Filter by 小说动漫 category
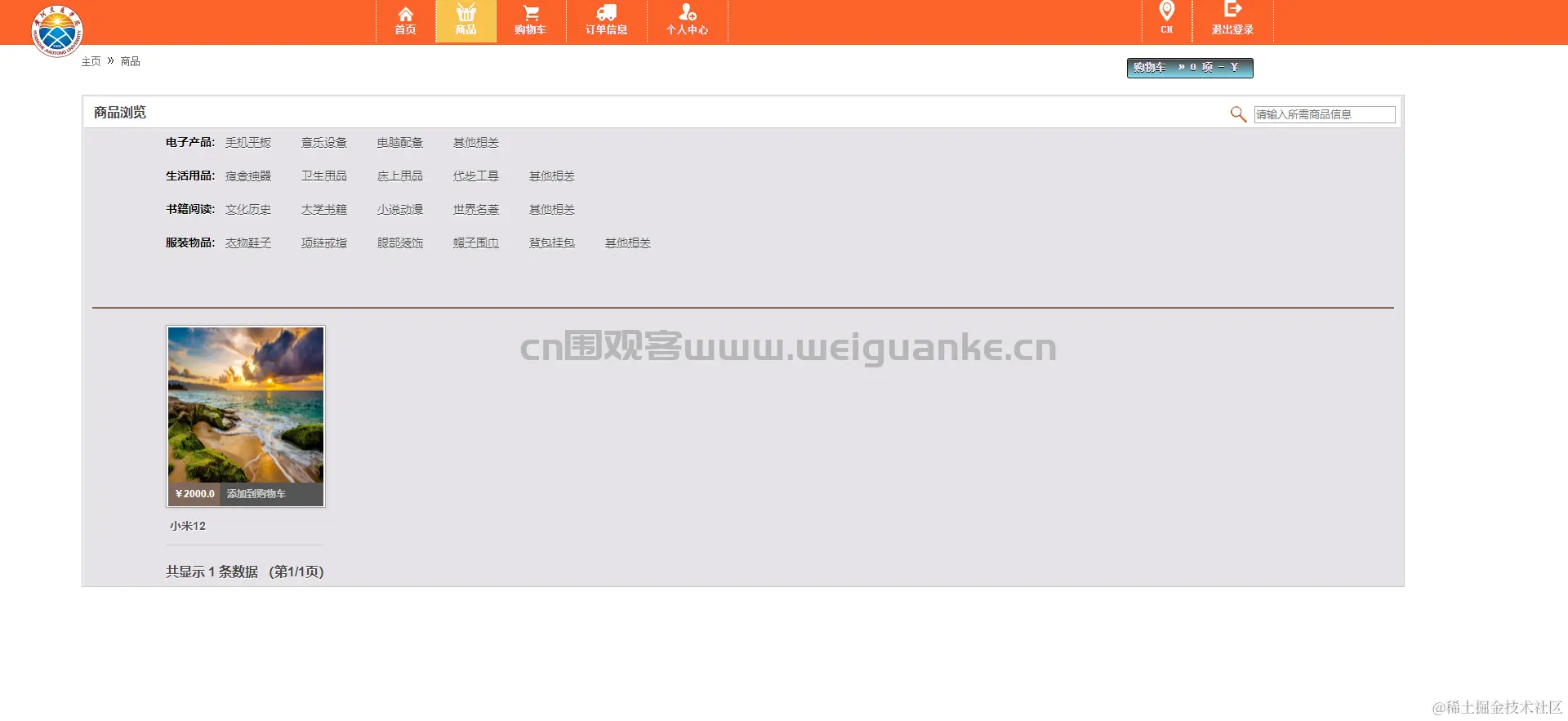The height and width of the screenshot is (721, 1568). tap(400, 210)
